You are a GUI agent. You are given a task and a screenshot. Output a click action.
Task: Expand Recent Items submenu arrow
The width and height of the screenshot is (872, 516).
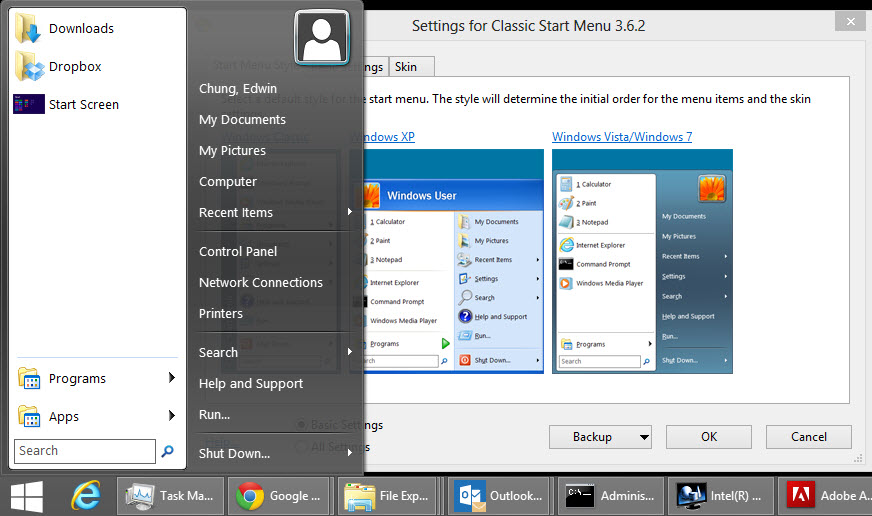[350, 212]
